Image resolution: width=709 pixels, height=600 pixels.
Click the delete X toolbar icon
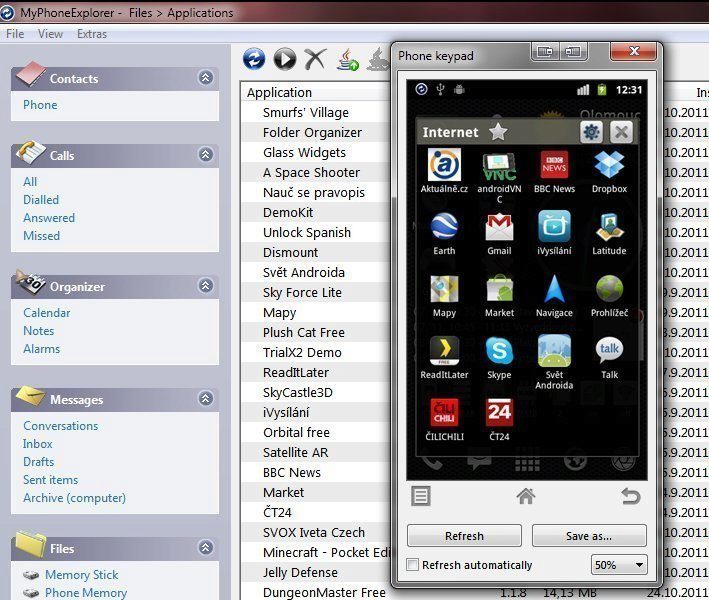click(316, 59)
